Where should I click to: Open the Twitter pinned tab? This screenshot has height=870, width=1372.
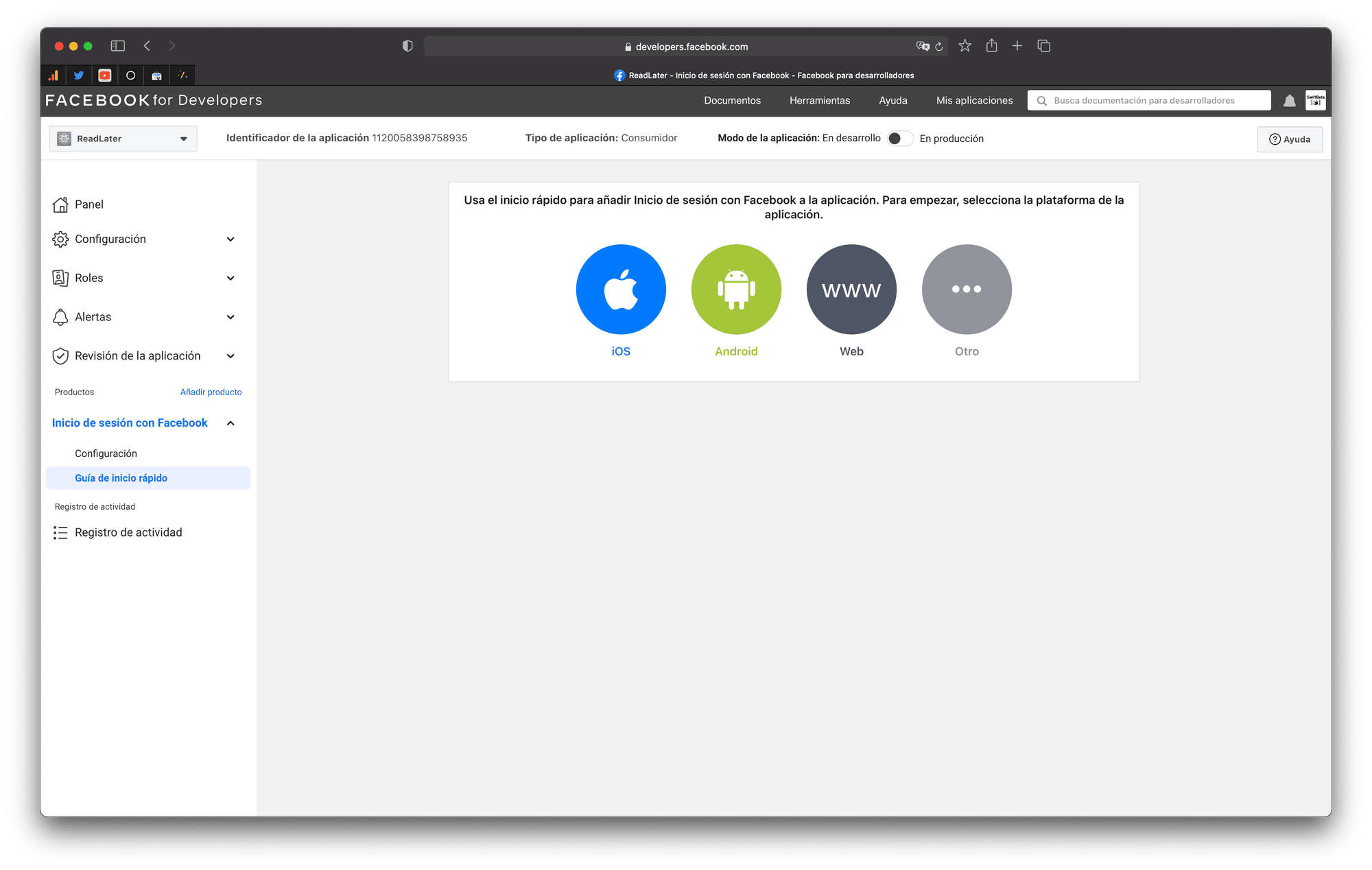click(x=79, y=75)
